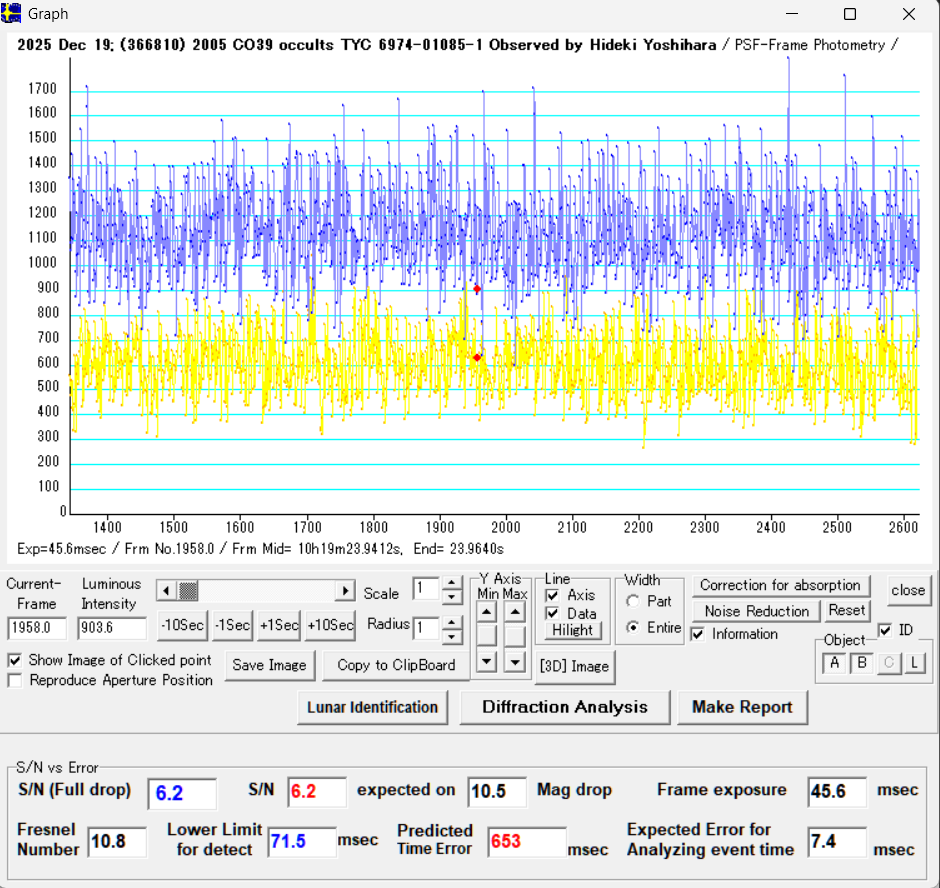The height and width of the screenshot is (888, 940).
Task: Decrease the Radius spinner value
Action: click(x=452, y=636)
